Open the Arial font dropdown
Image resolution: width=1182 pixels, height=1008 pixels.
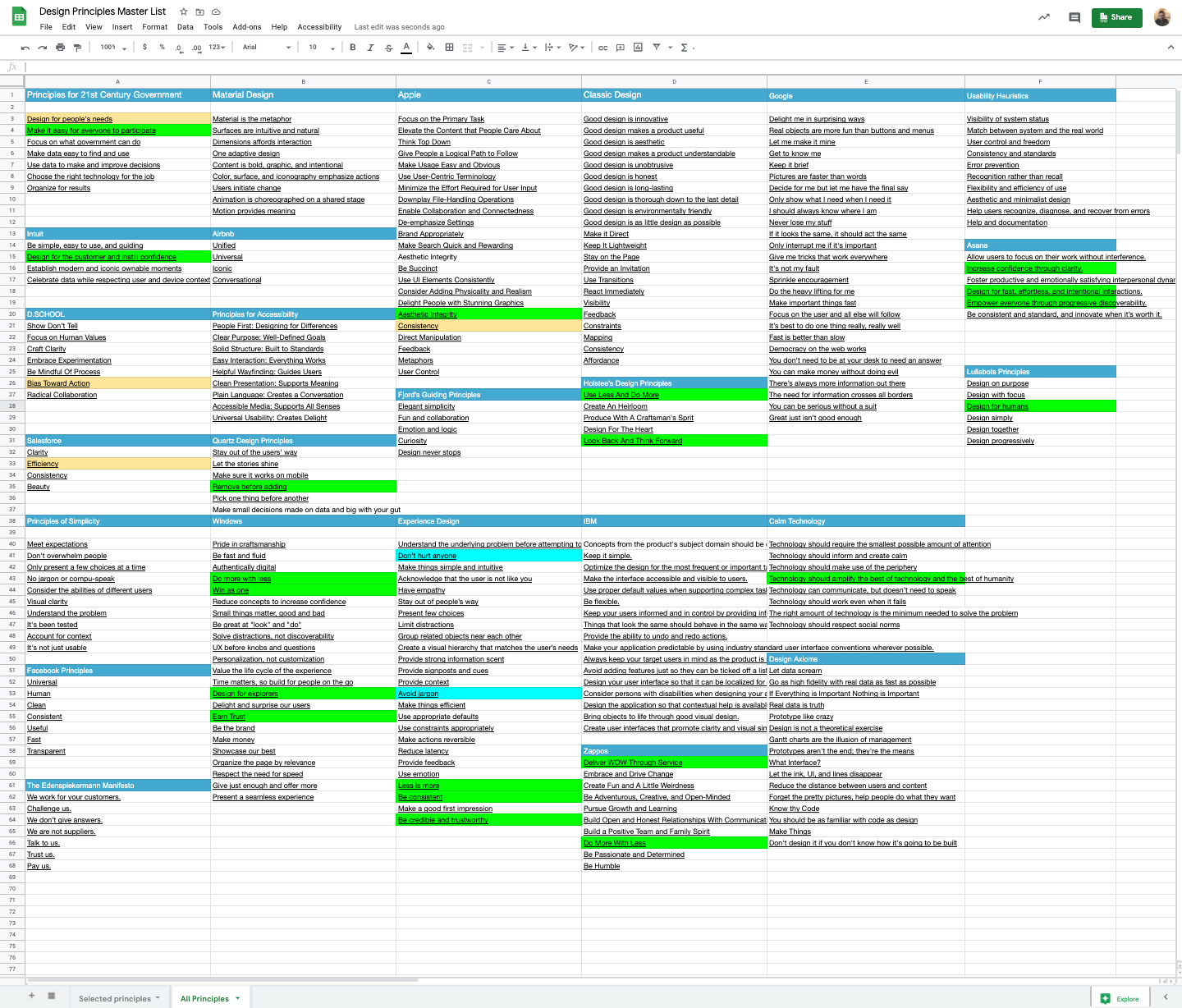[x=267, y=48]
